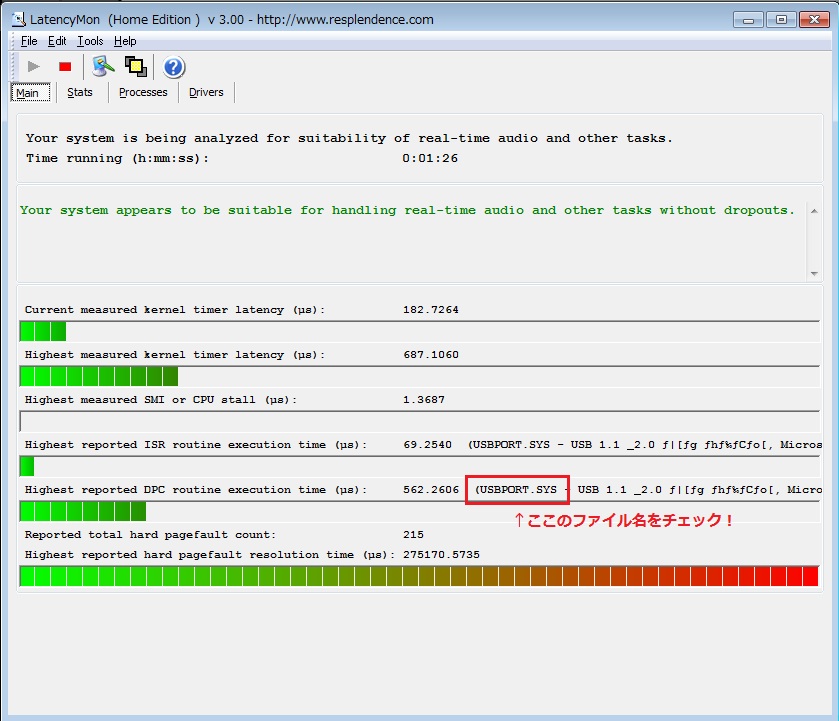Click the green system suitability status message
839x721 pixels.
407,210
